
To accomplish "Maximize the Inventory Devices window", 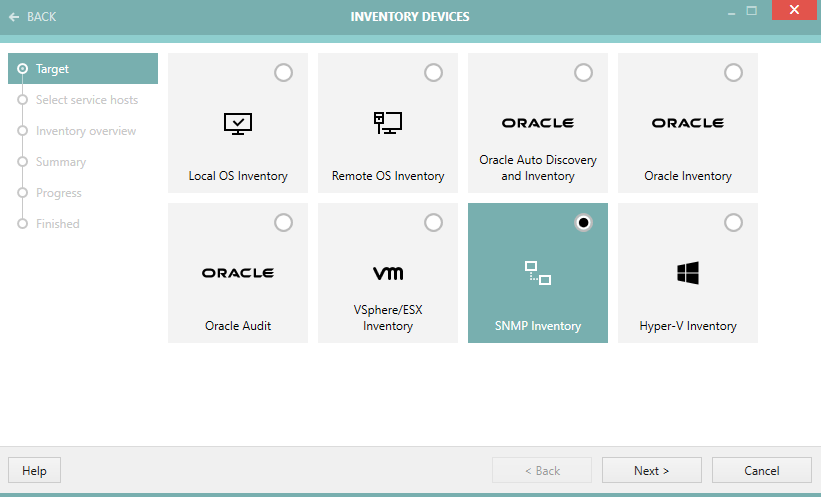I will (x=752, y=10).
